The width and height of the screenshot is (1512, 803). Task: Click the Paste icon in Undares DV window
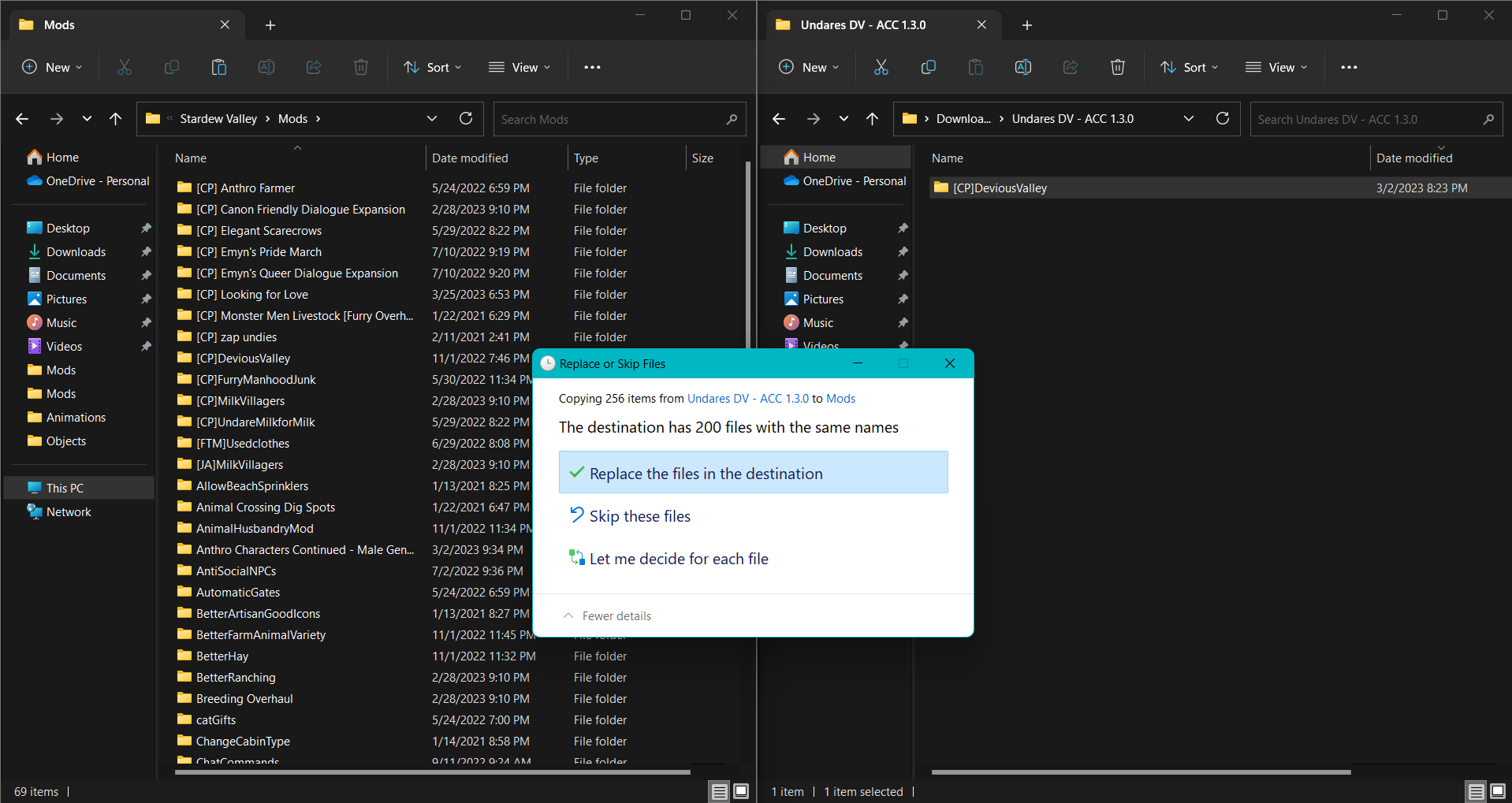976,68
